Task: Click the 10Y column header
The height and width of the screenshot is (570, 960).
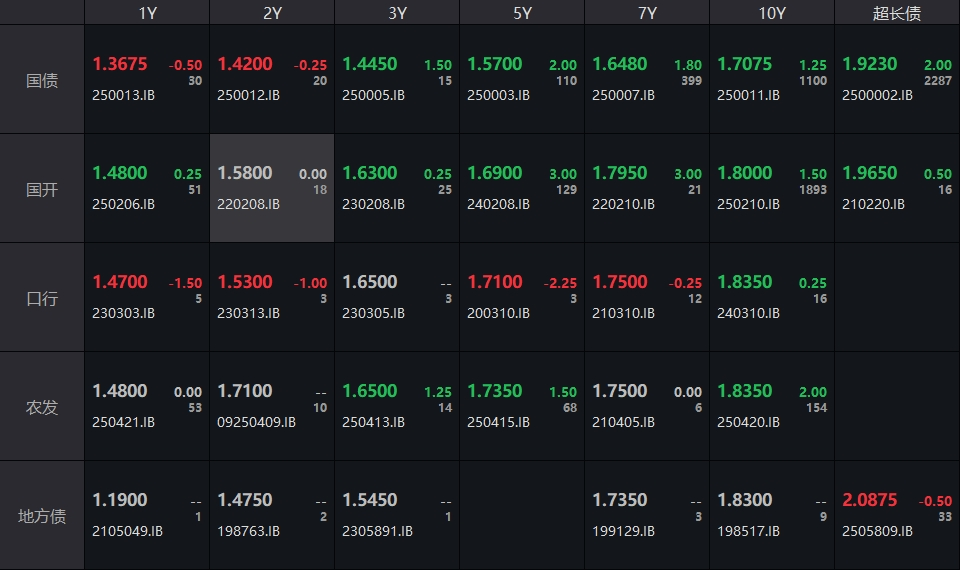Action: 772,13
